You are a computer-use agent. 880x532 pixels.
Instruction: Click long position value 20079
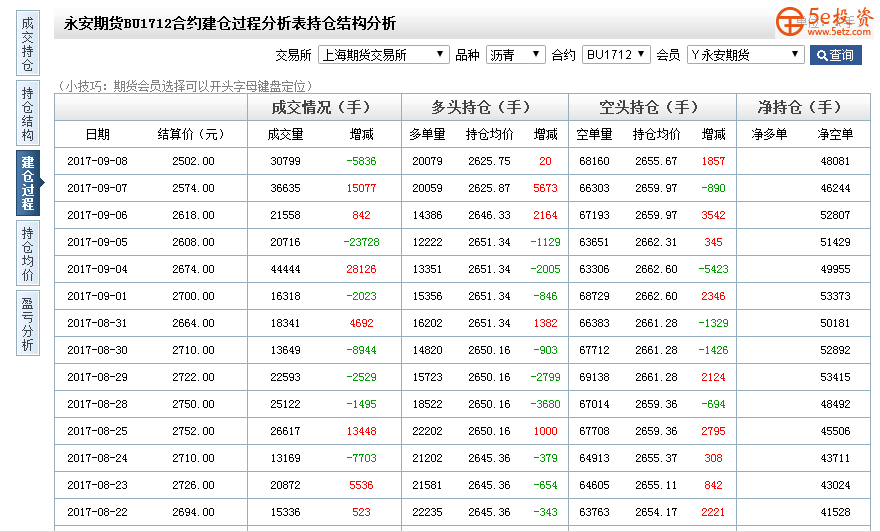[427, 162]
